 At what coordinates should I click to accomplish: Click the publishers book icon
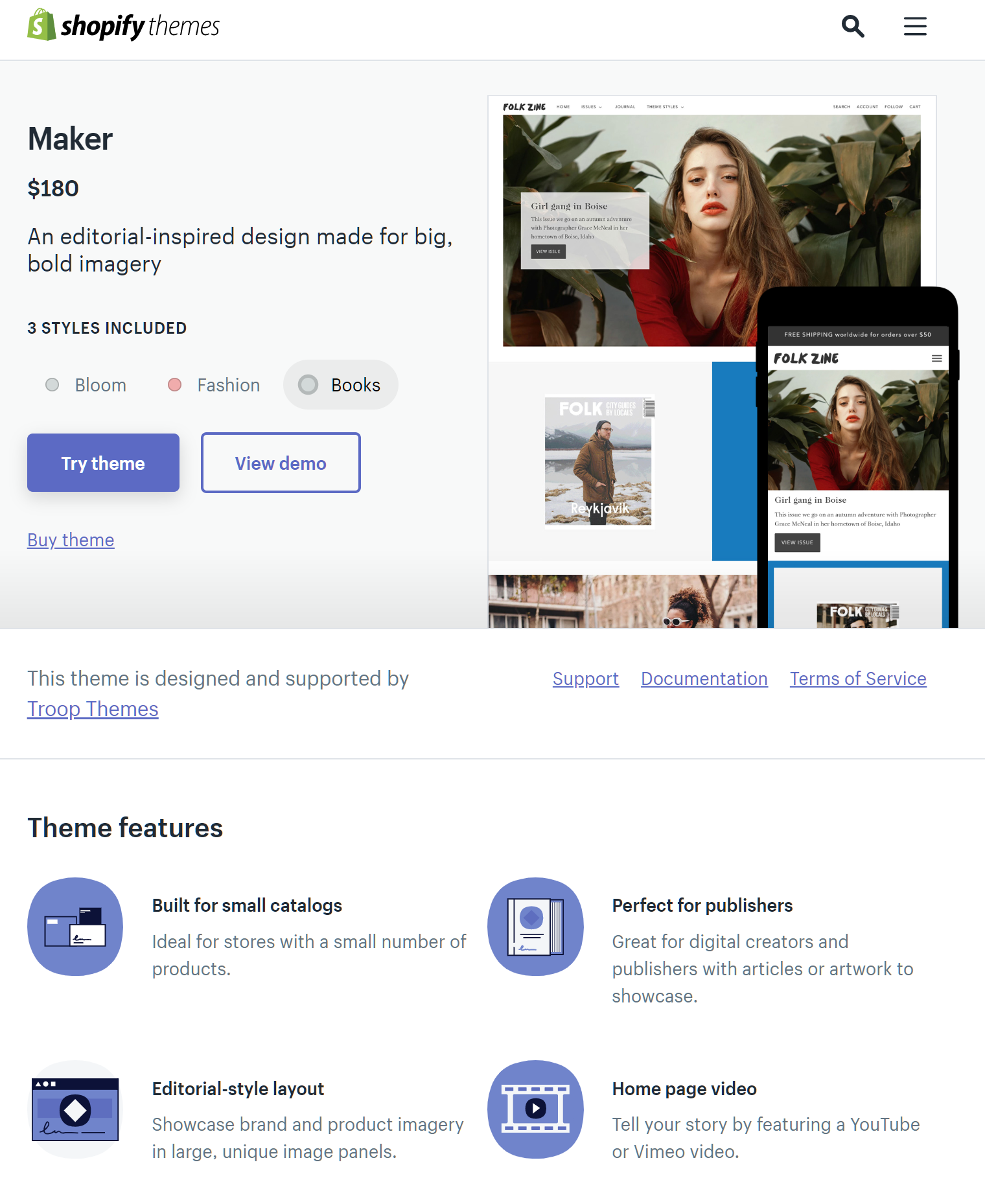(x=535, y=927)
